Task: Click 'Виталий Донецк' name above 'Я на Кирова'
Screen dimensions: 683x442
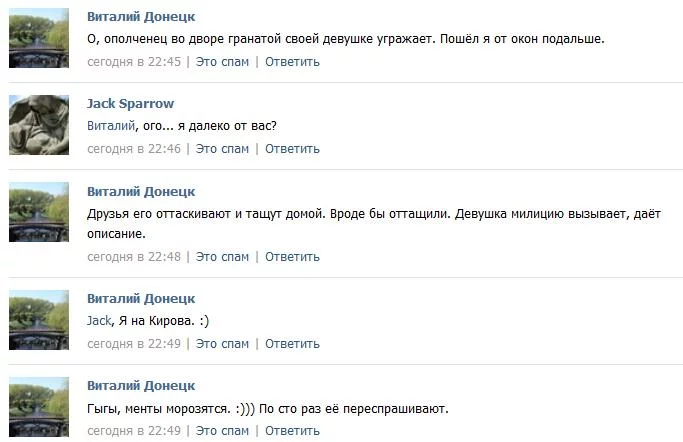Action: click(x=141, y=299)
